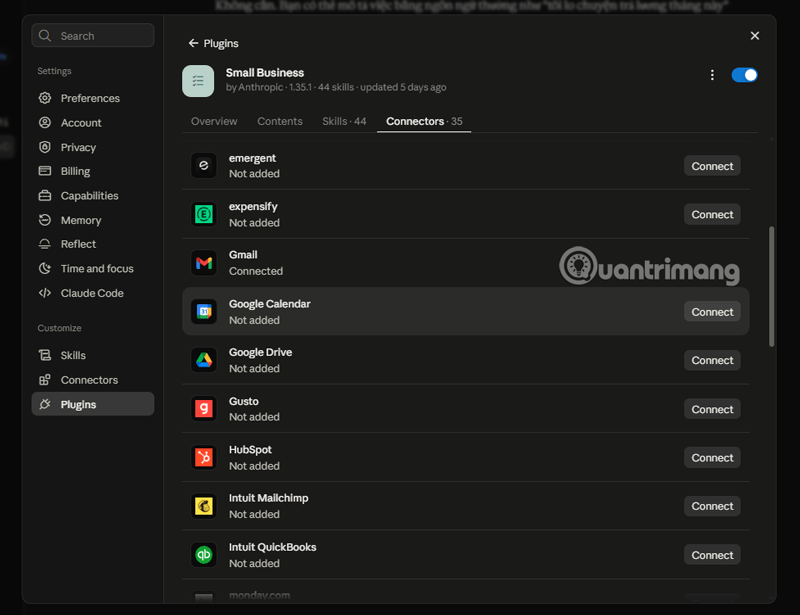
Task: Click the Plugins plug icon
Action: point(45,404)
